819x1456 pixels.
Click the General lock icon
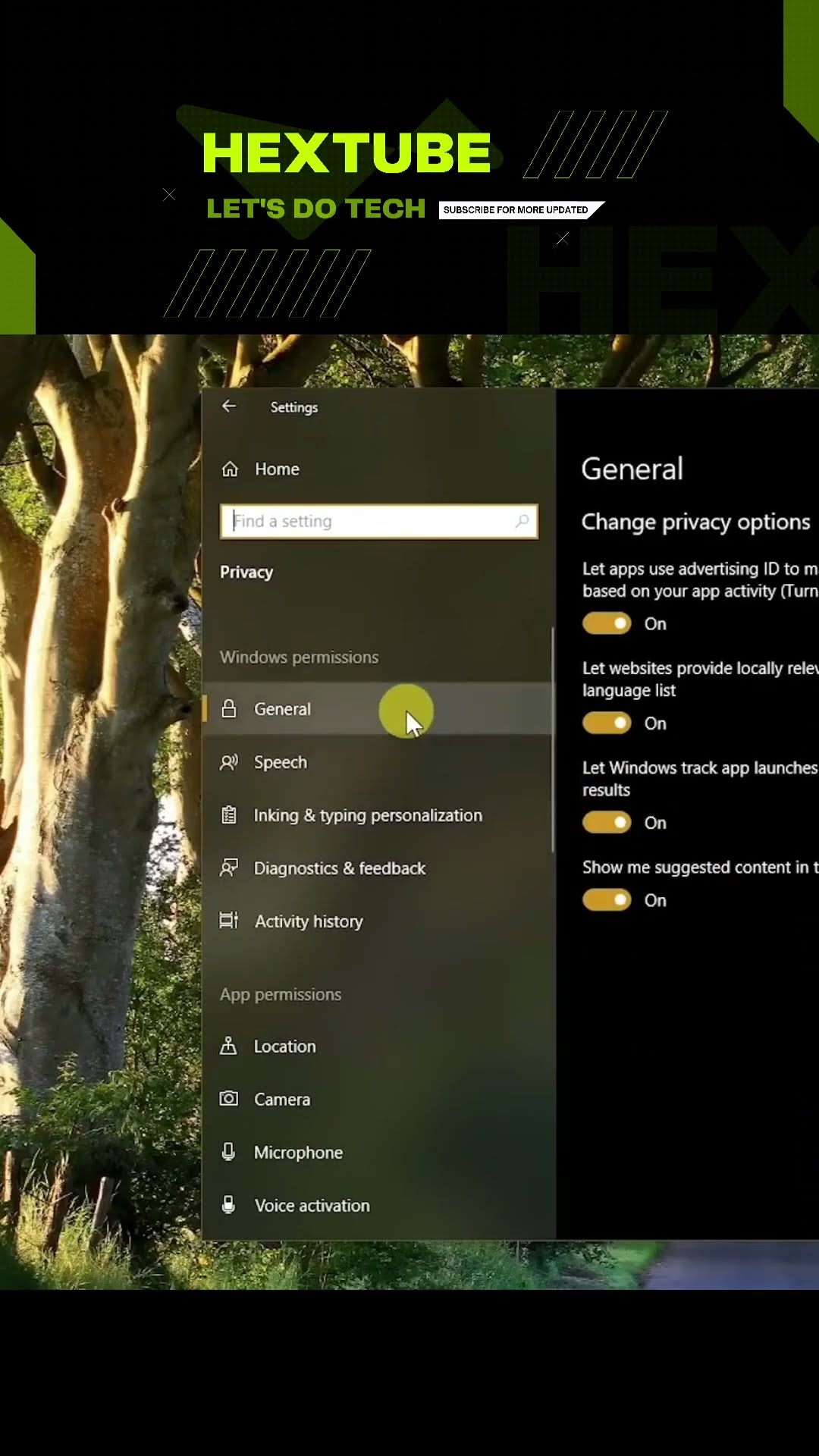pos(229,709)
